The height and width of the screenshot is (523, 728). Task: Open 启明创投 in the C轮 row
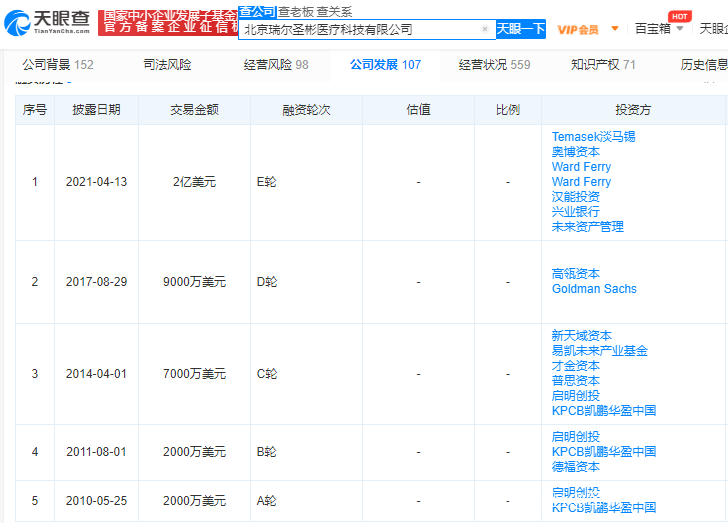576,396
